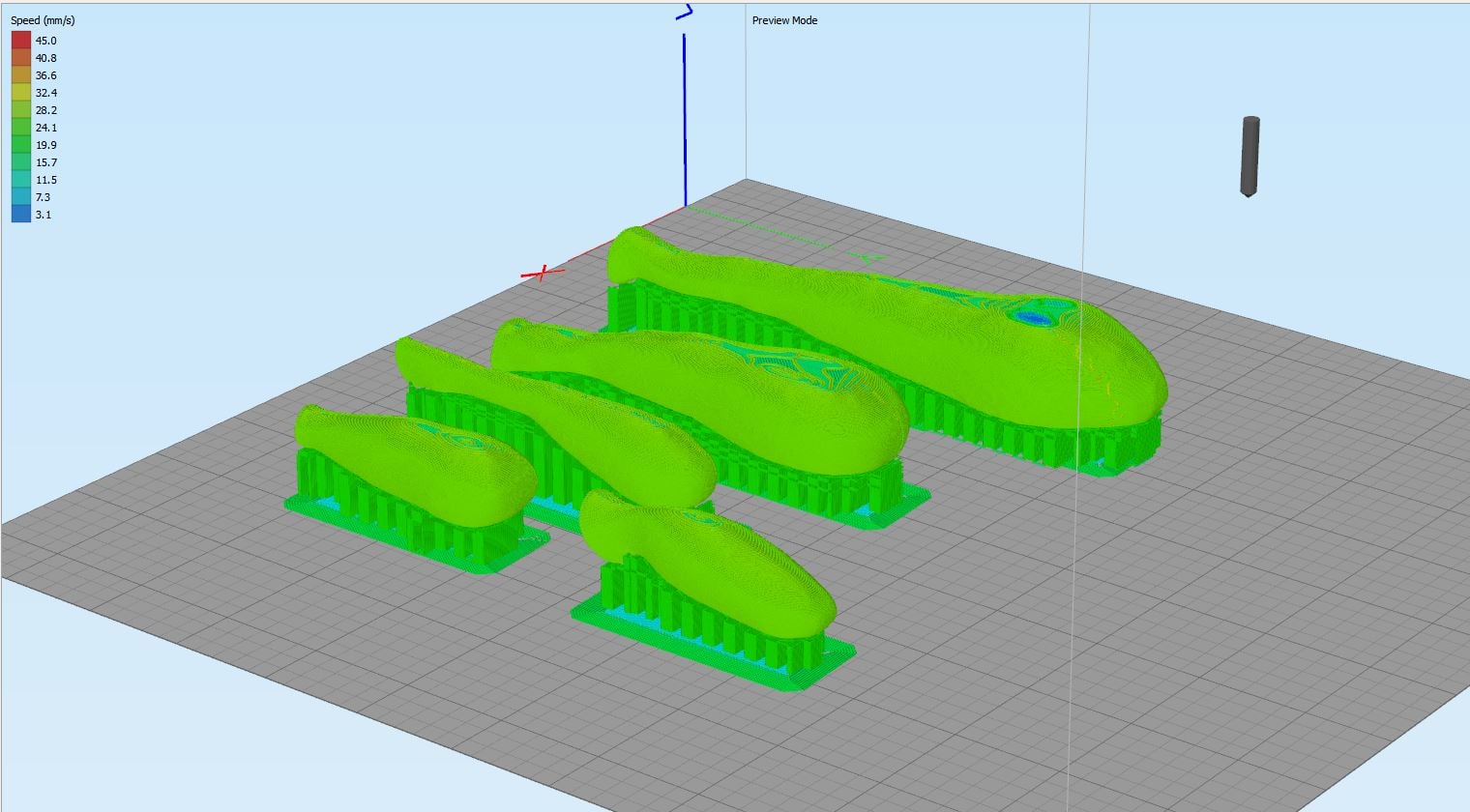Click the 11.5 speed legend swatch
Viewport: 1470px width, 812px height.
tap(21, 180)
